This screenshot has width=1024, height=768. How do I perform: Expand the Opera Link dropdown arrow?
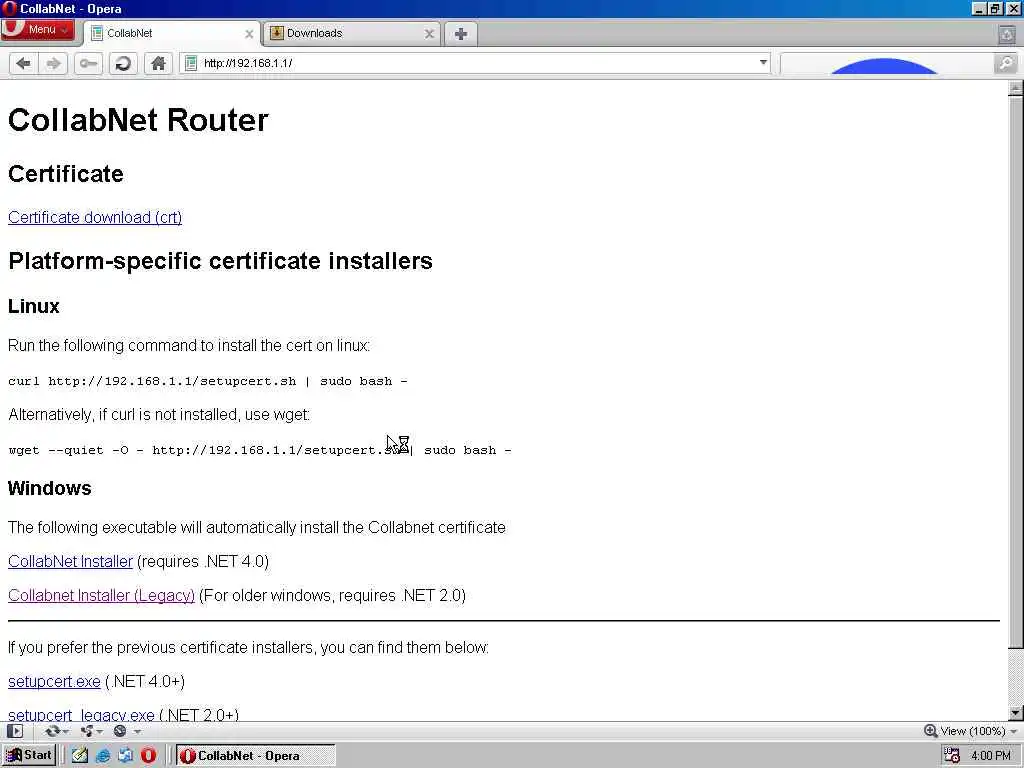point(66,732)
